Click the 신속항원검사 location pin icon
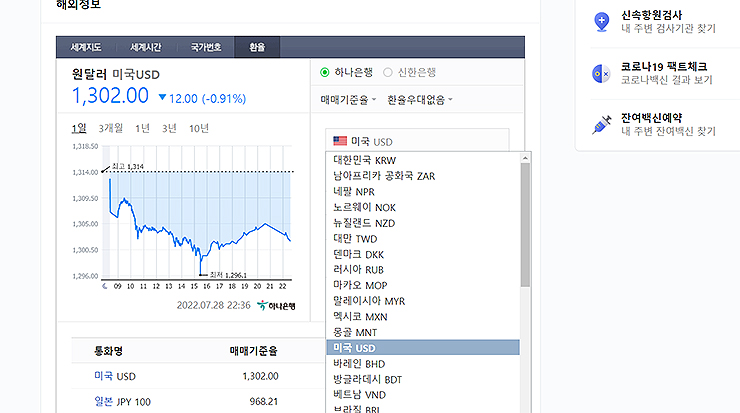Screen dimensions: 740x413 [x=602, y=22]
